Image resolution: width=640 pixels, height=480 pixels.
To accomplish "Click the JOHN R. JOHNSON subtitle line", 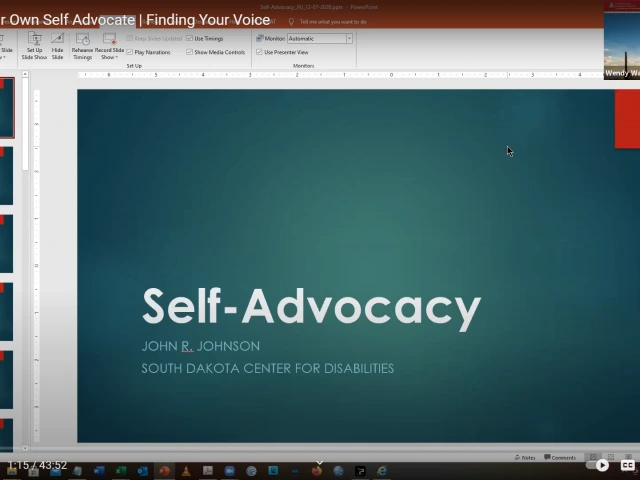I will click(x=200, y=346).
